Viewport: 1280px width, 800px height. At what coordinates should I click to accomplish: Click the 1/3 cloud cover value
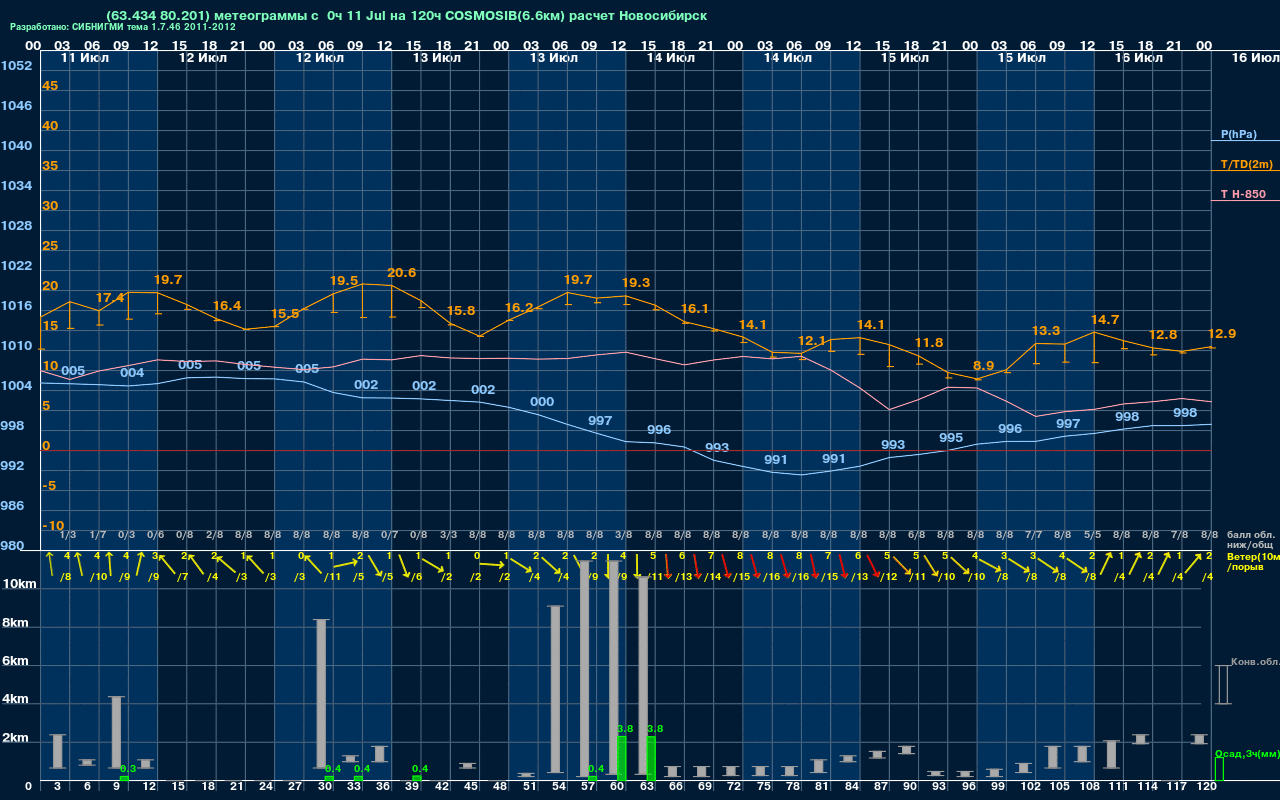(69, 536)
